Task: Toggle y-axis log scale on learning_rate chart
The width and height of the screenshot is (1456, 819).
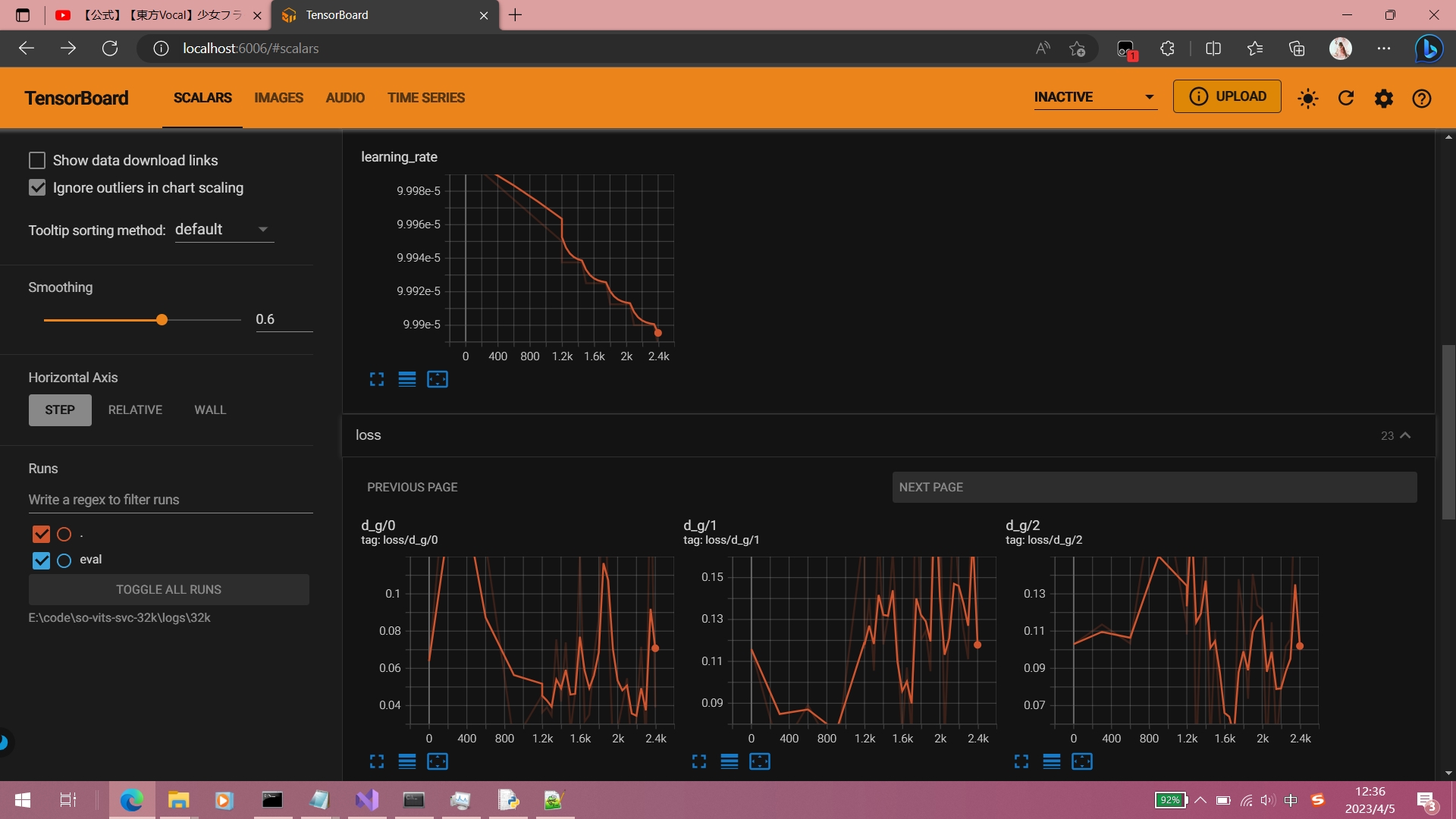Action: [x=407, y=379]
